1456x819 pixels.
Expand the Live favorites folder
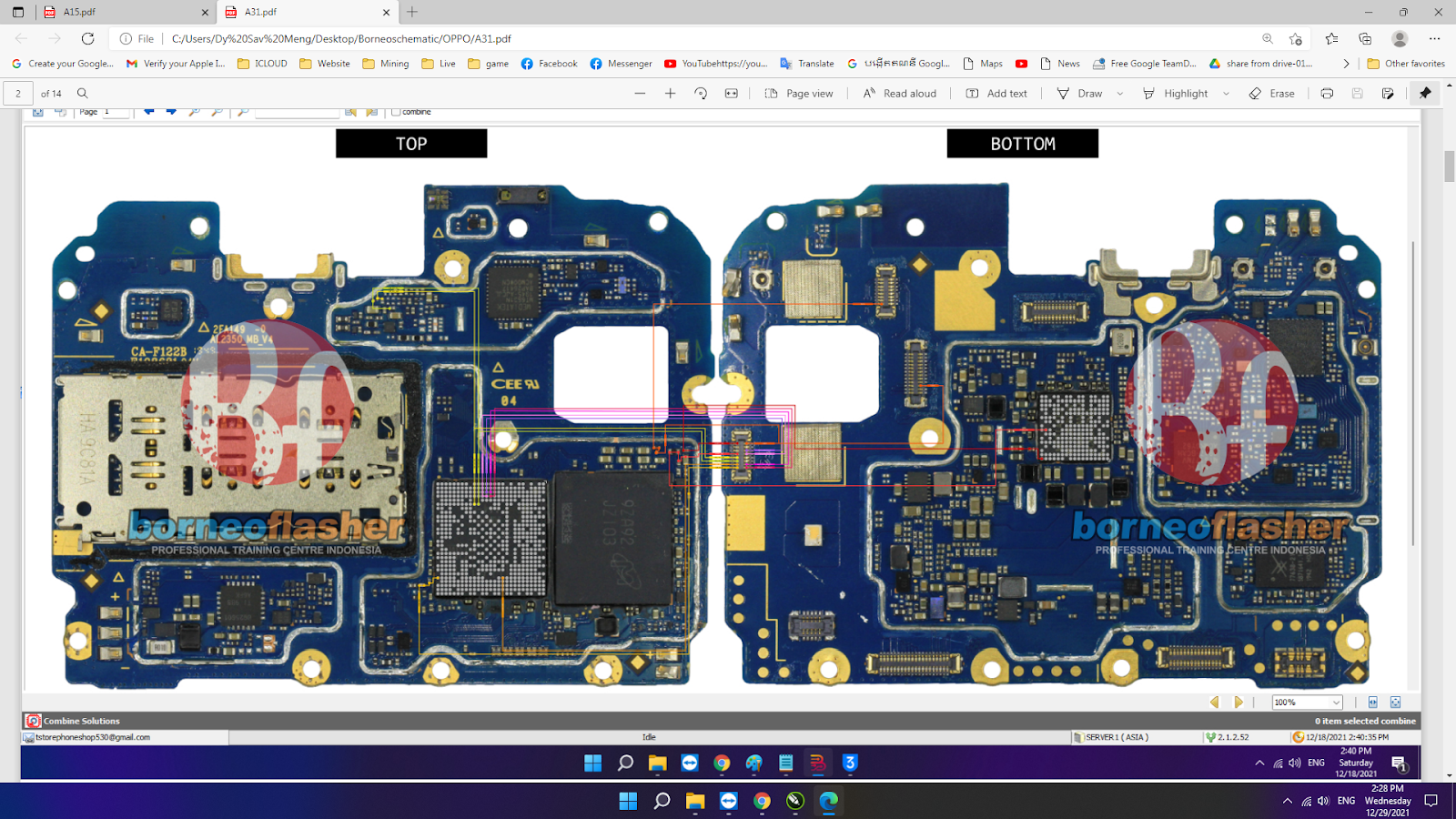click(x=439, y=64)
